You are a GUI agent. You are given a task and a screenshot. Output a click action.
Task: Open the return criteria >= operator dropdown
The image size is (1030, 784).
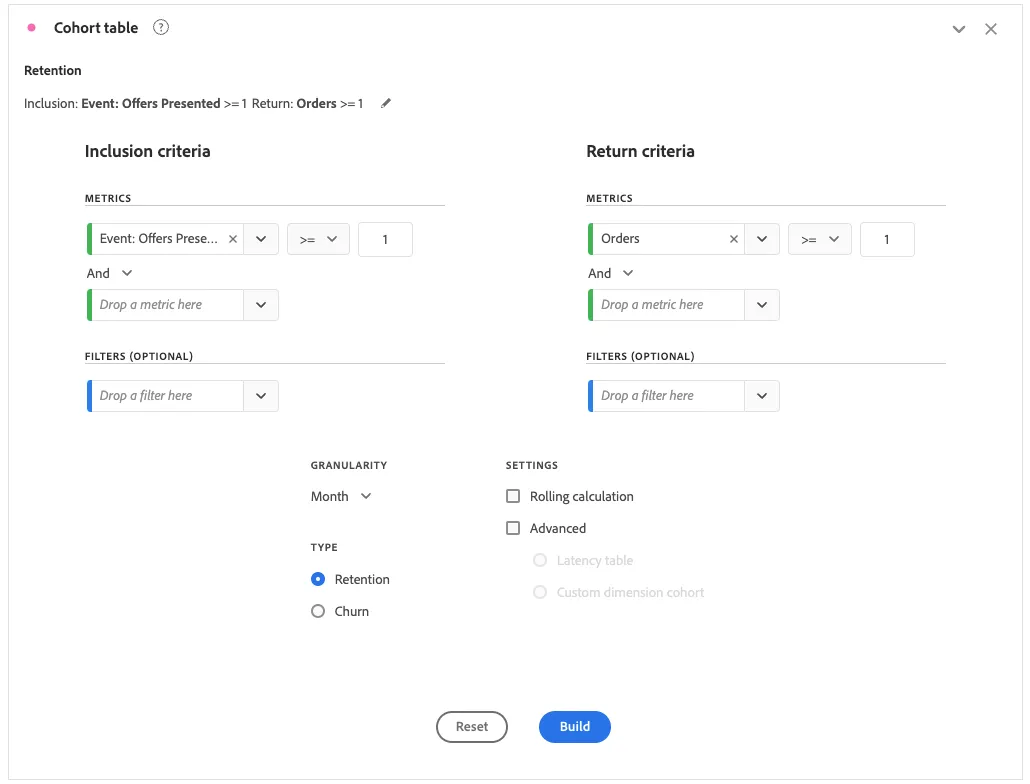(820, 239)
